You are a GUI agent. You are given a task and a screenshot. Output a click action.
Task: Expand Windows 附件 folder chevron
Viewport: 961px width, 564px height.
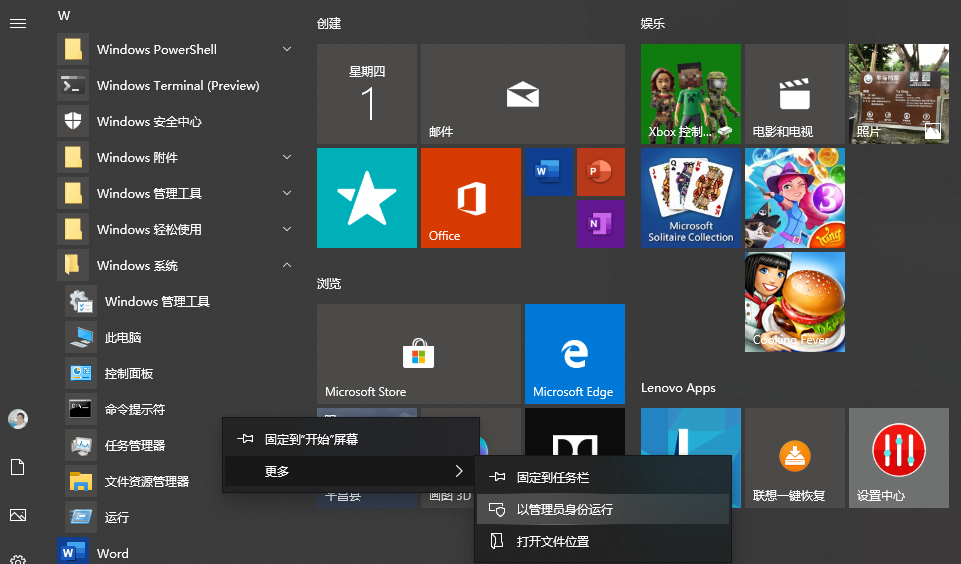click(x=287, y=157)
